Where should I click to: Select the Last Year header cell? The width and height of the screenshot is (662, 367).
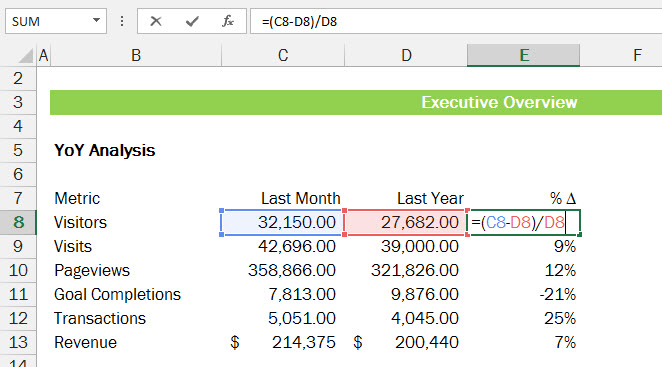click(x=406, y=198)
